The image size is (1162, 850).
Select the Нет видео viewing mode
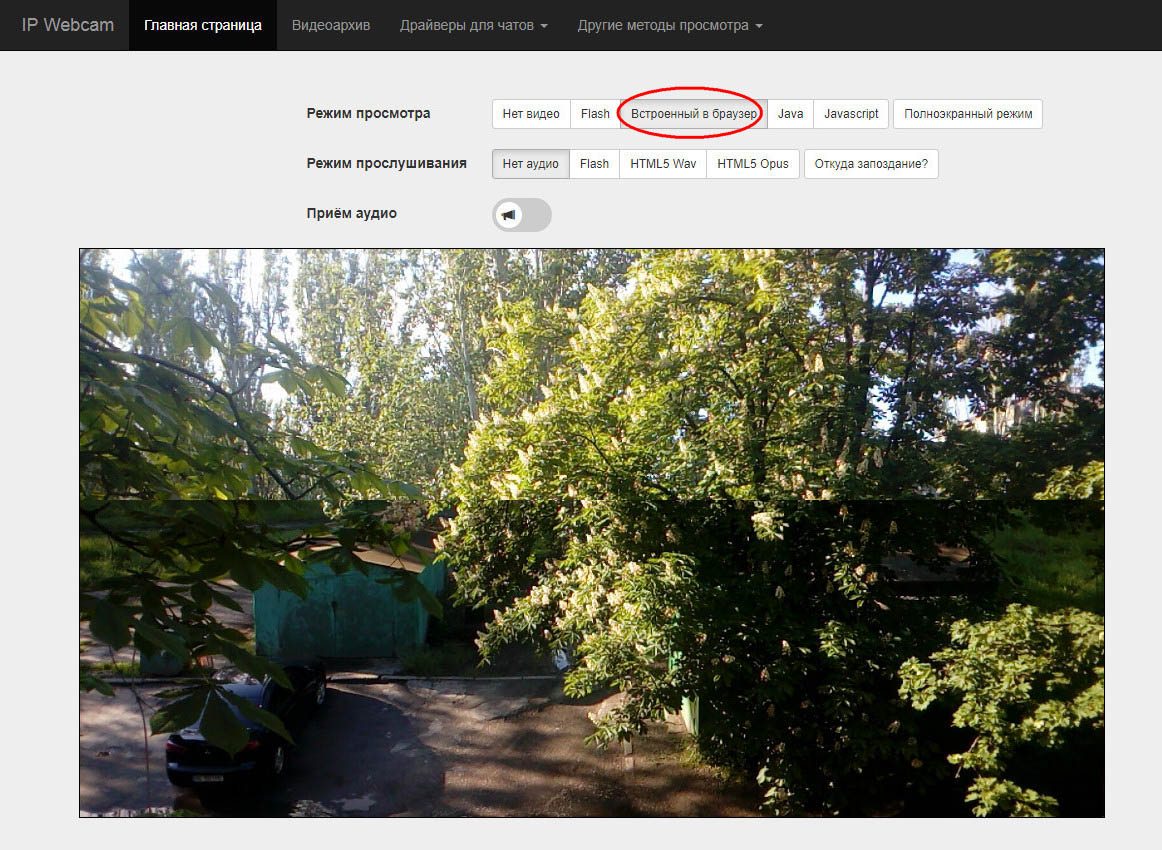tap(531, 114)
